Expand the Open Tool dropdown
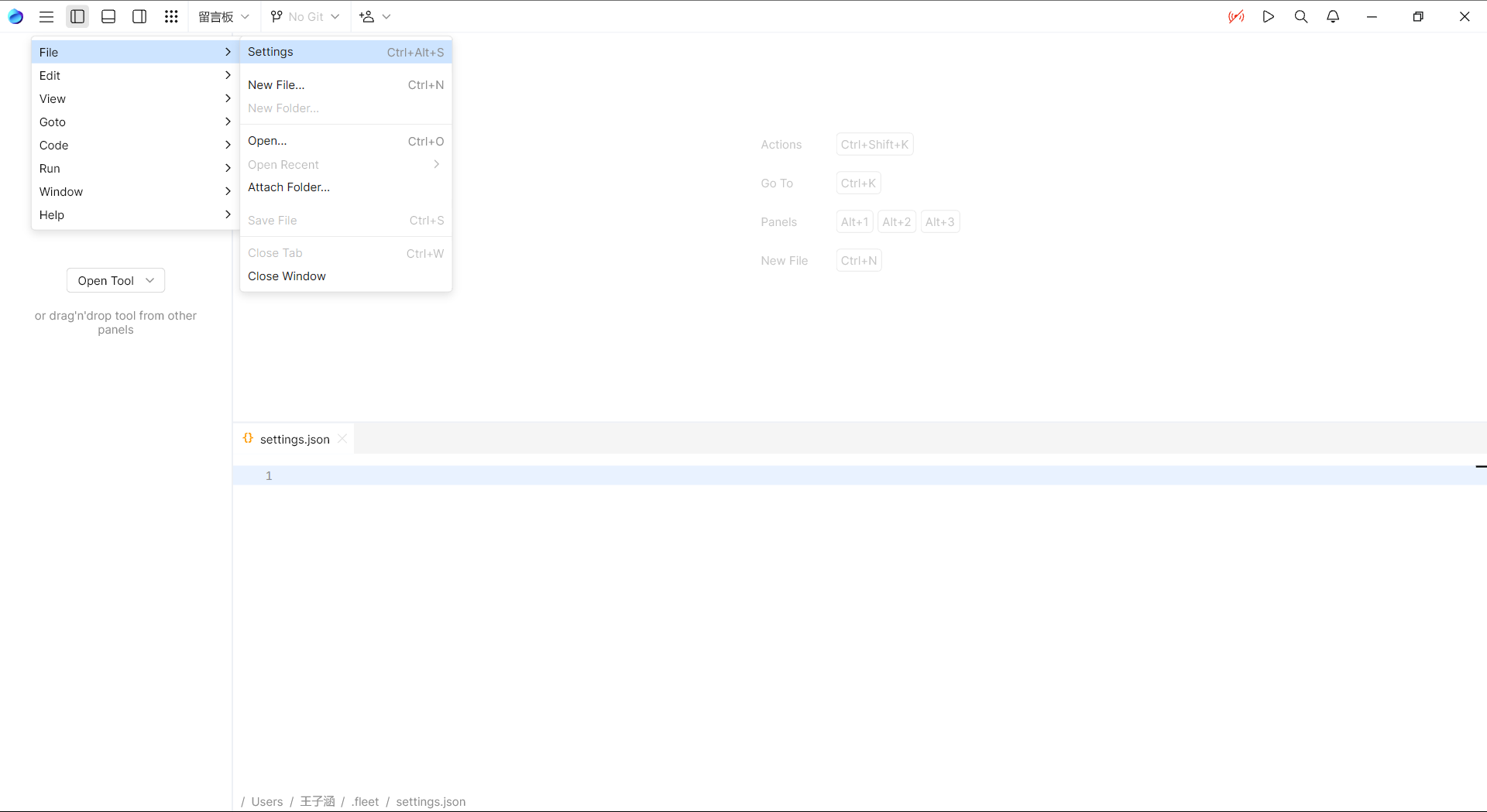 coord(115,280)
